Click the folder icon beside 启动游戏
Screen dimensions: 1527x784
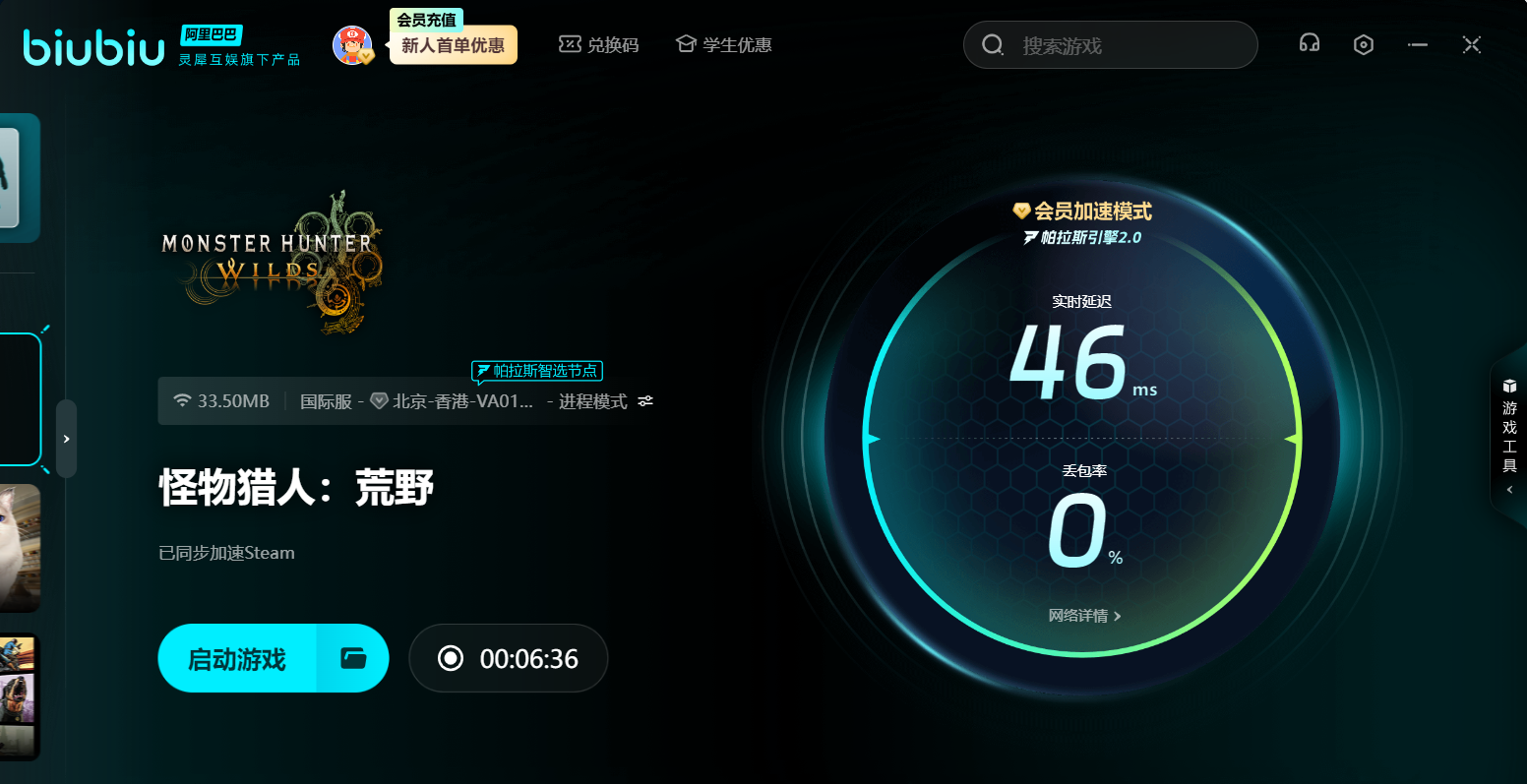[353, 658]
